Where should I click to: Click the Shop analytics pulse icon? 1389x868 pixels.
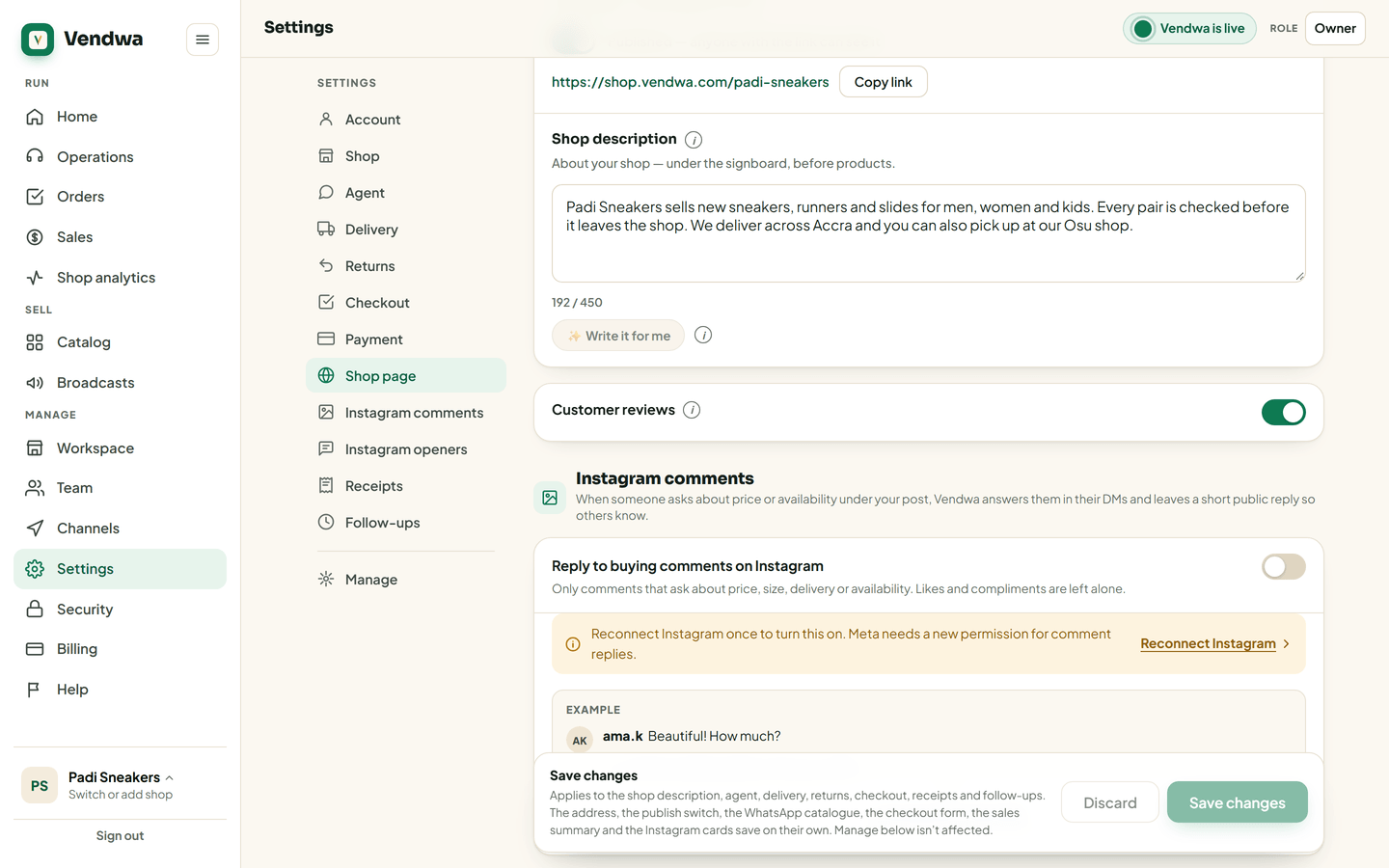pyautogui.click(x=35, y=278)
